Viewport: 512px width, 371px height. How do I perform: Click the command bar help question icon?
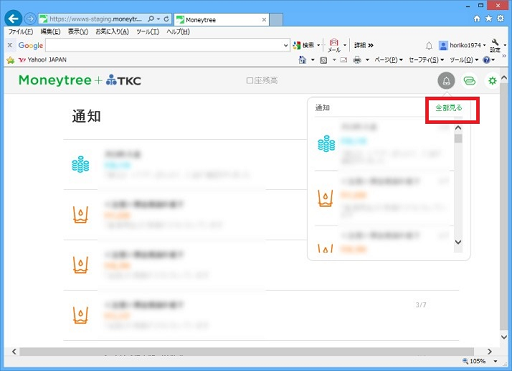click(487, 60)
